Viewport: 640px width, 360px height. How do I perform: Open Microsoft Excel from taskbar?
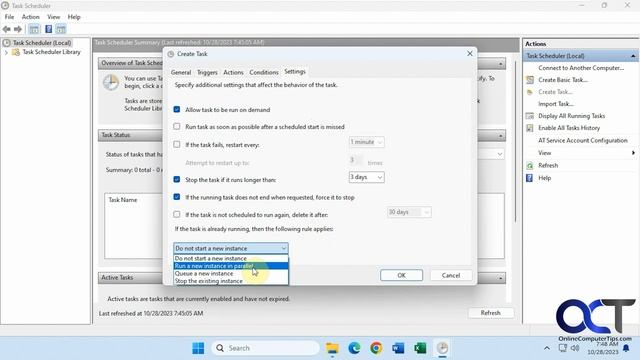[x=420, y=348]
